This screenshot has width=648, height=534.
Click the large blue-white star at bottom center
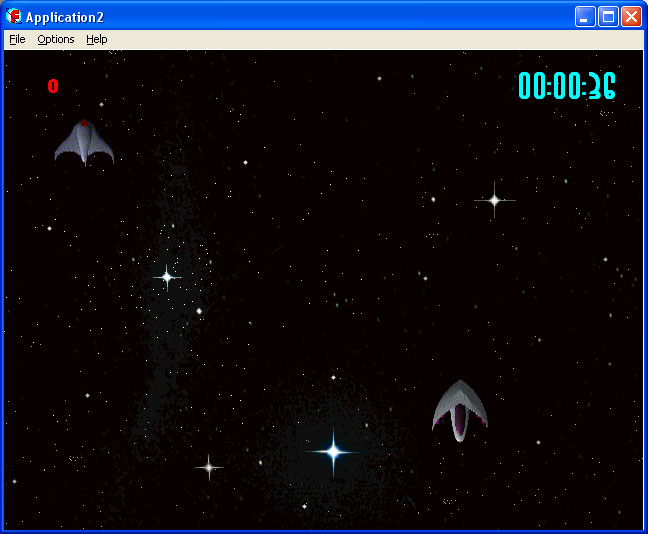tap(333, 452)
